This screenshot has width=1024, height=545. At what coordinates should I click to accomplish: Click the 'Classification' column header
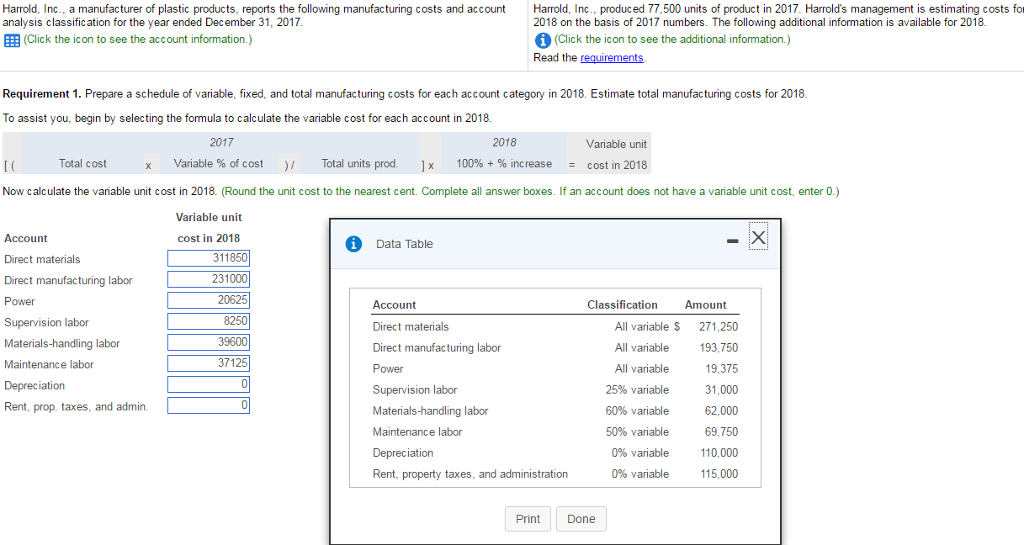click(622, 305)
